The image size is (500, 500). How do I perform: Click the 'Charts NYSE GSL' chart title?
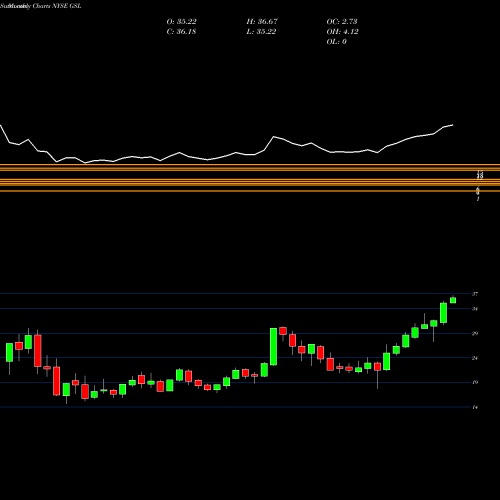(x=57, y=6)
